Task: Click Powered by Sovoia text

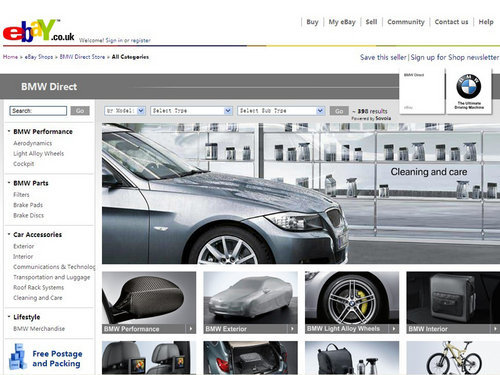Action: coord(371,118)
